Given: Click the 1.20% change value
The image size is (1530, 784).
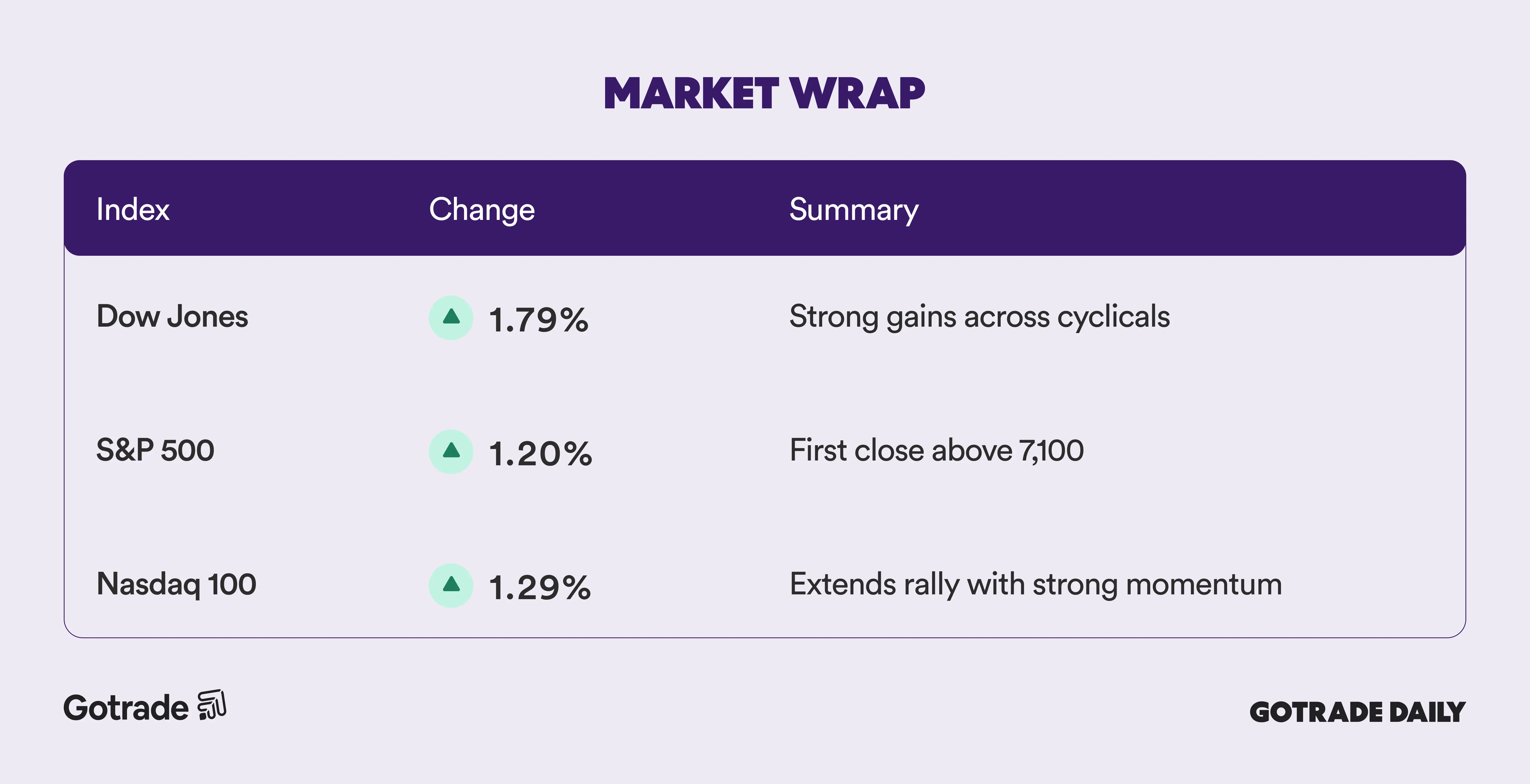Looking at the screenshot, I should pos(541,454).
